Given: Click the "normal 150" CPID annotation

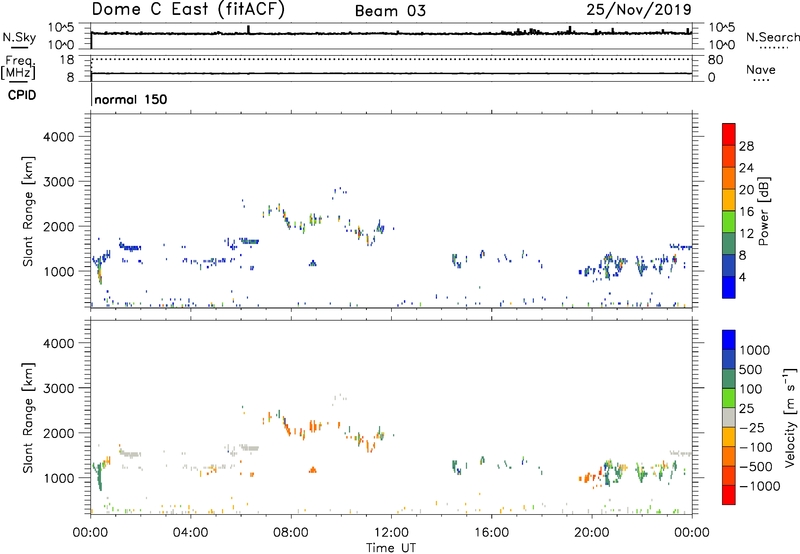Looking at the screenshot, I should [x=131, y=99].
